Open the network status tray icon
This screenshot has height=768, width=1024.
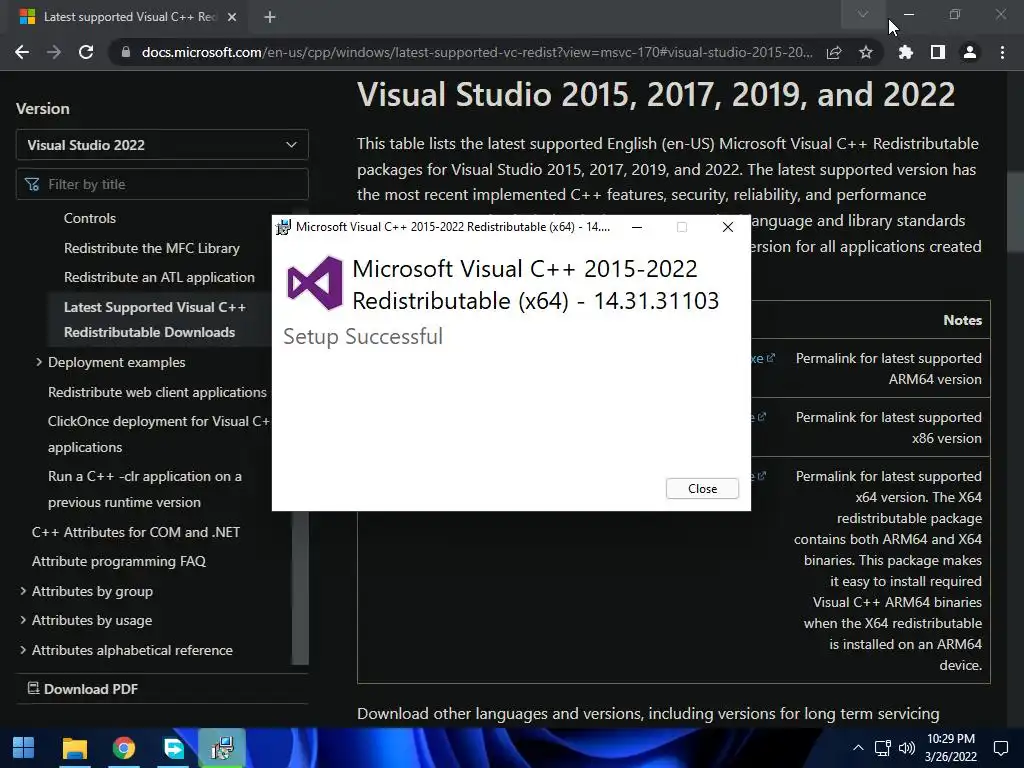point(883,748)
